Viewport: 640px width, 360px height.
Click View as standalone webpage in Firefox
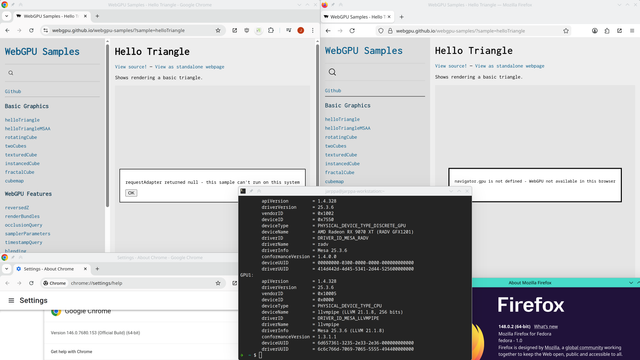point(509,66)
